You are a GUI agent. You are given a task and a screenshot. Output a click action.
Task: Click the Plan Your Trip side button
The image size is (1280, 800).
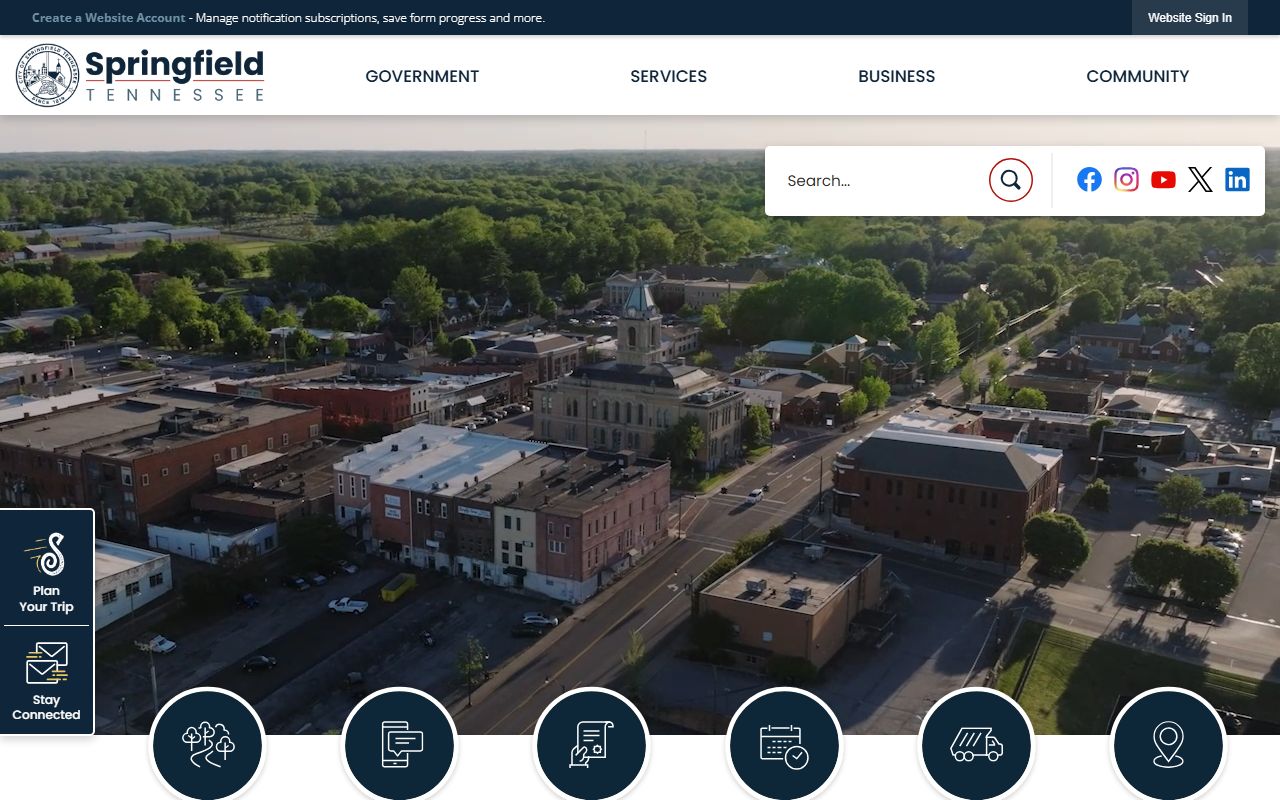(47, 572)
